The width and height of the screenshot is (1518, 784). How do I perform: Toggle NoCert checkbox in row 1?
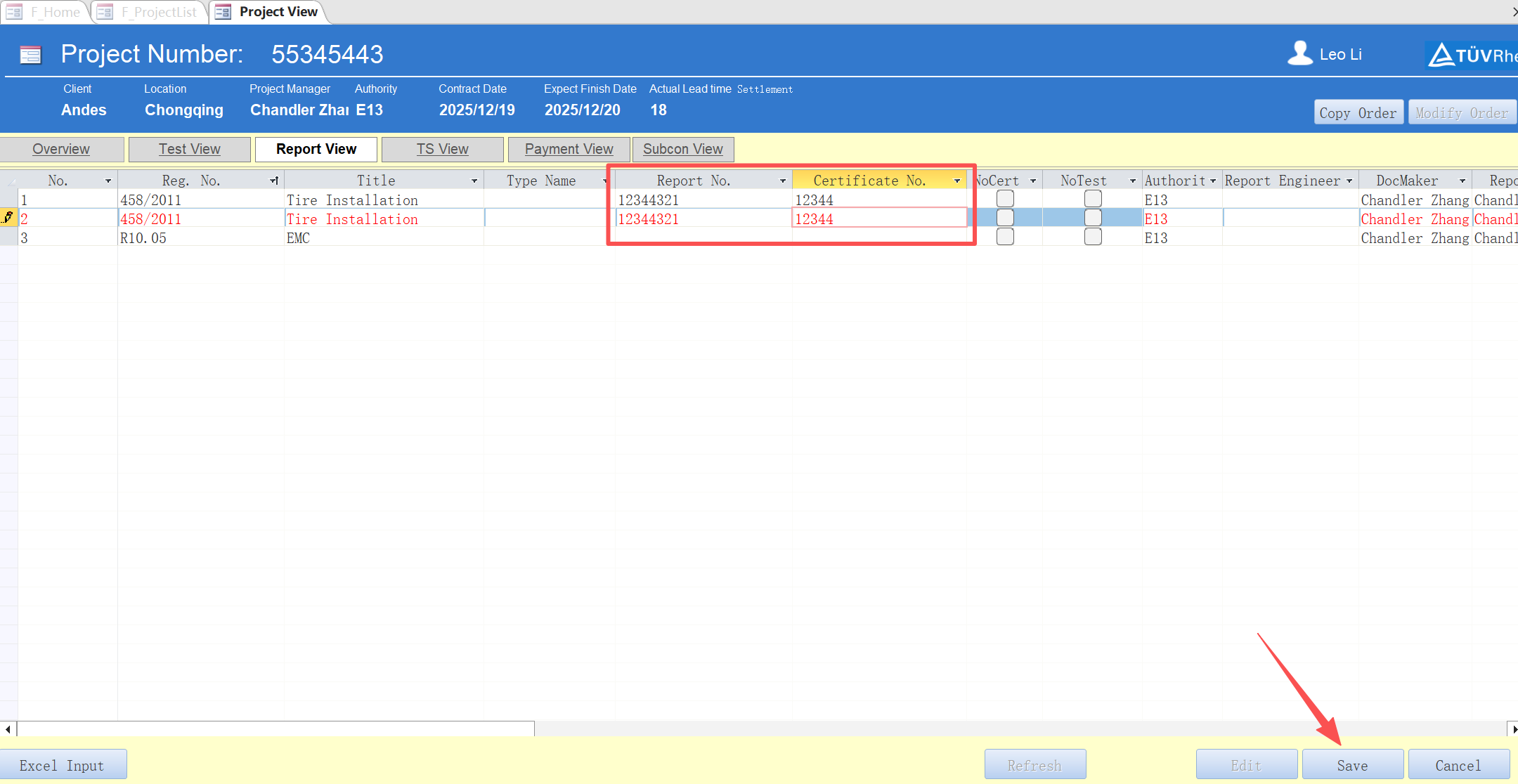(x=1005, y=200)
